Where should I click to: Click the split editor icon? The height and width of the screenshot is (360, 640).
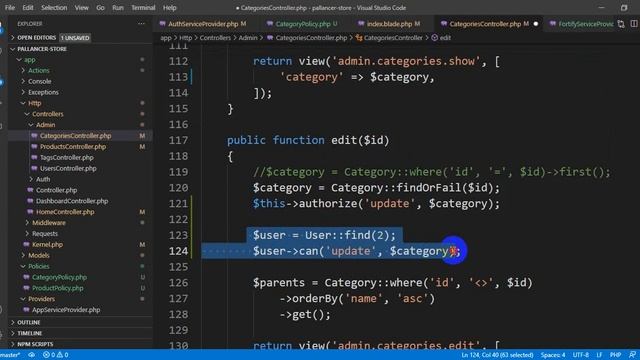pyautogui.click(x=634, y=24)
